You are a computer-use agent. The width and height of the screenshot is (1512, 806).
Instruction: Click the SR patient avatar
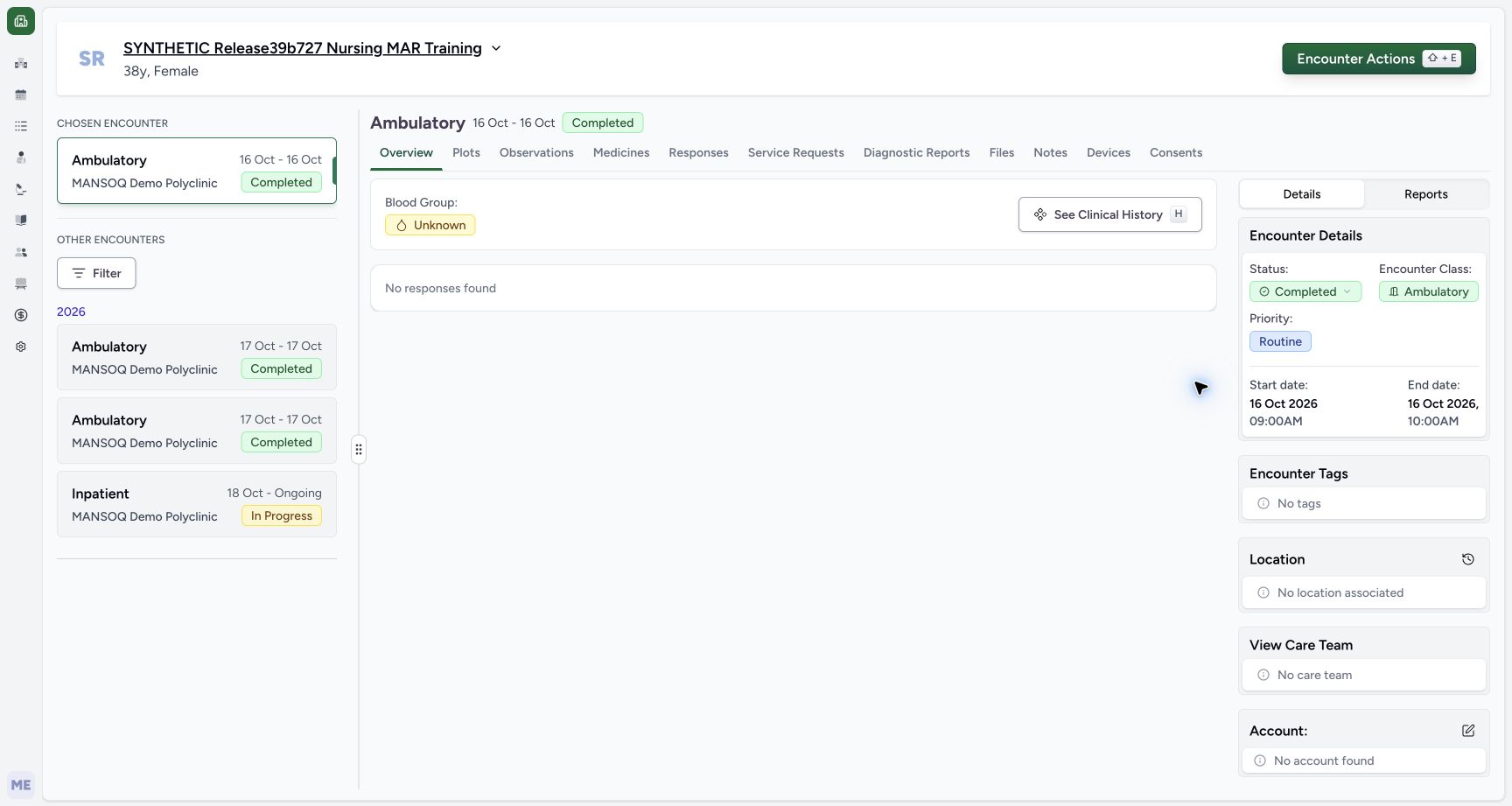click(92, 59)
